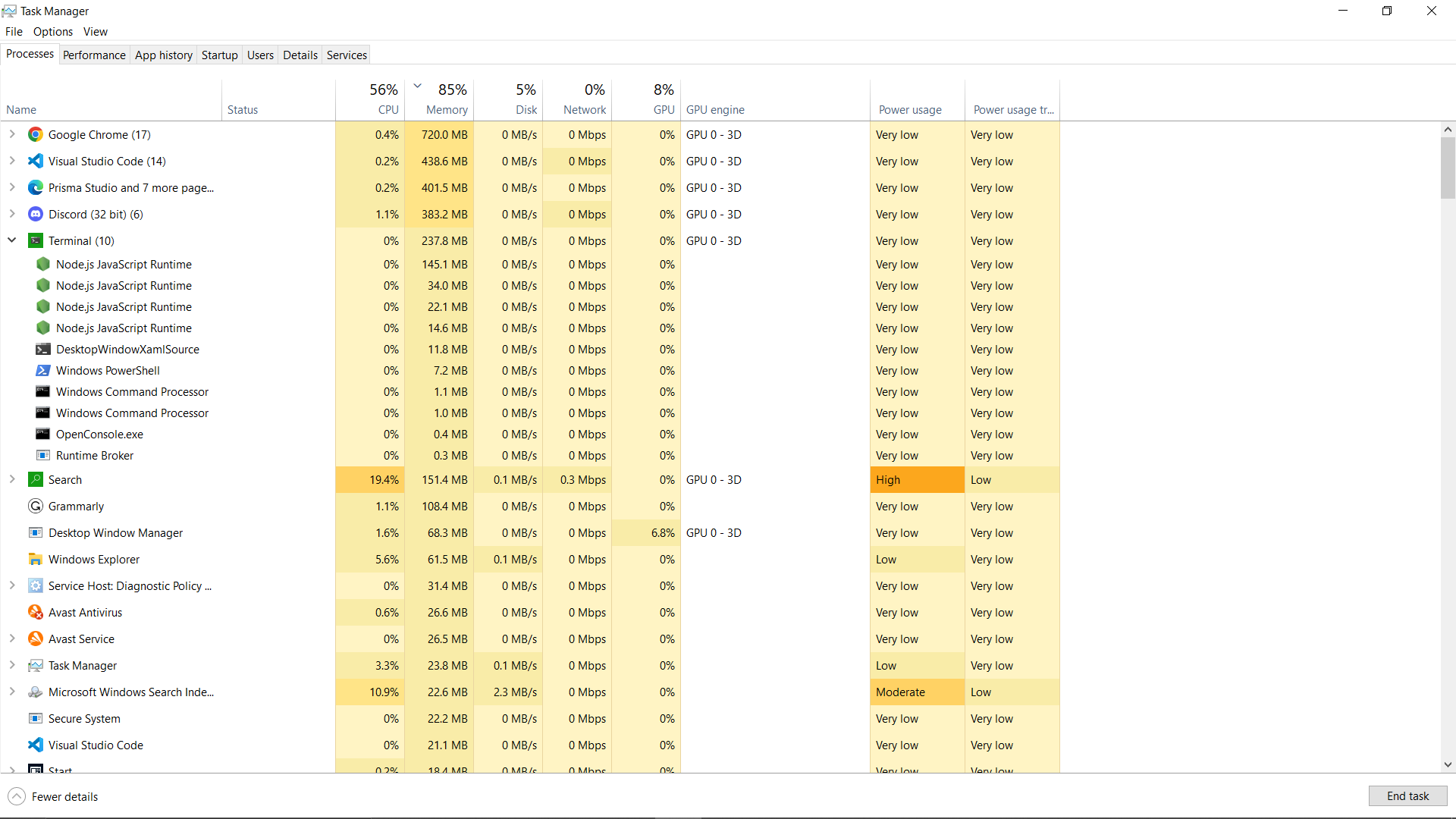1456x819 pixels.
Task: Switch to the Performance tab
Action: pyautogui.click(x=94, y=55)
